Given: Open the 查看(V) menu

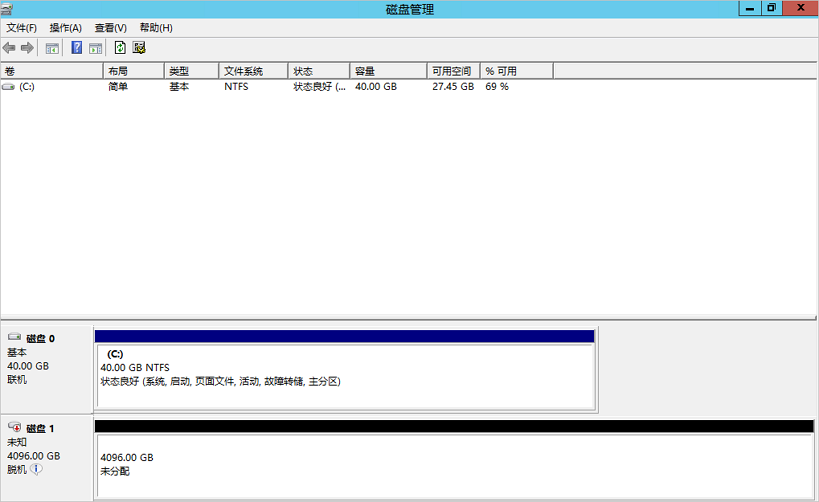Looking at the screenshot, I should click(110, 28).
